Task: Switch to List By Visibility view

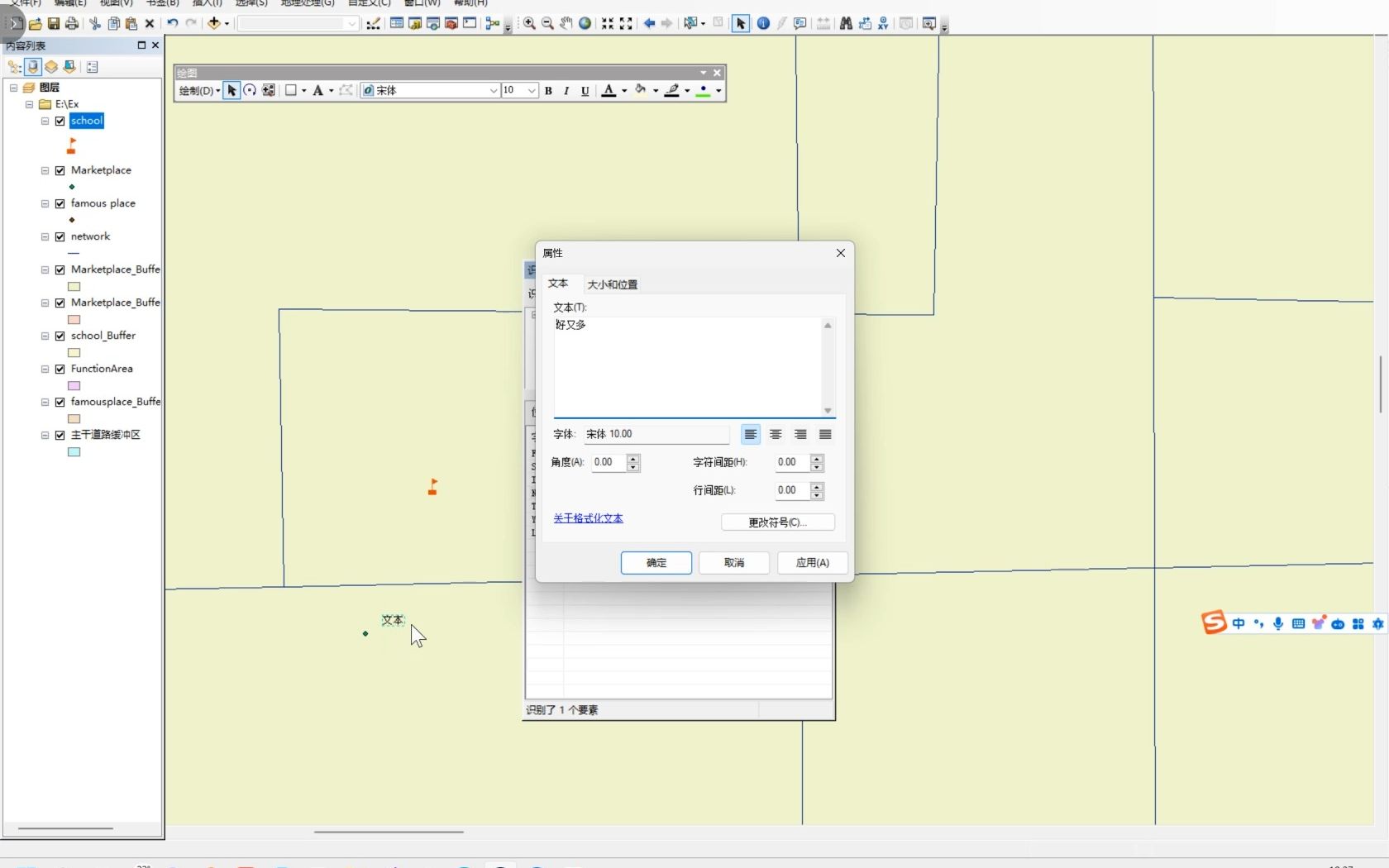Action: [51, 67]
